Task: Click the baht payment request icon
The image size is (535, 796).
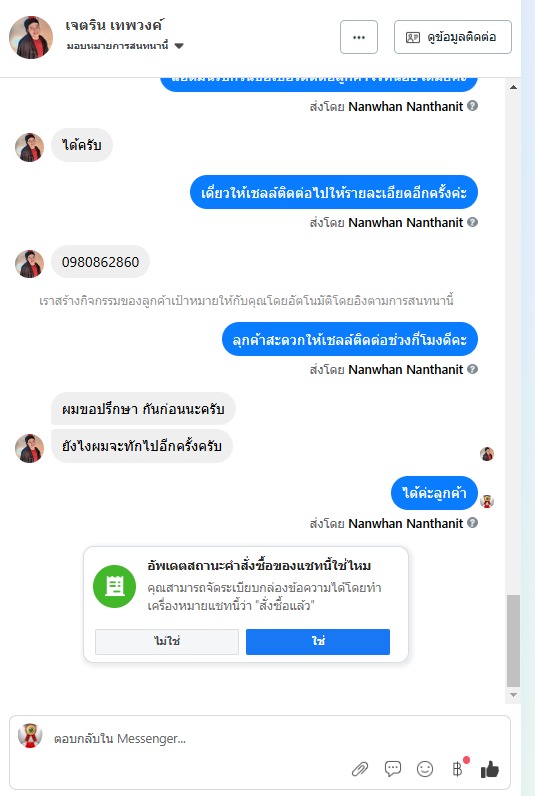Action: coord(457,769)
